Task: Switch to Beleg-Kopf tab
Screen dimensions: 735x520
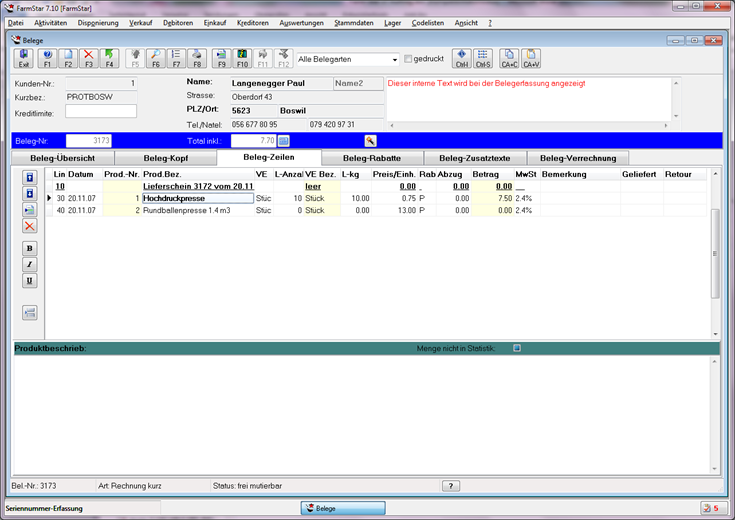Action: click(x=165, y=158)
